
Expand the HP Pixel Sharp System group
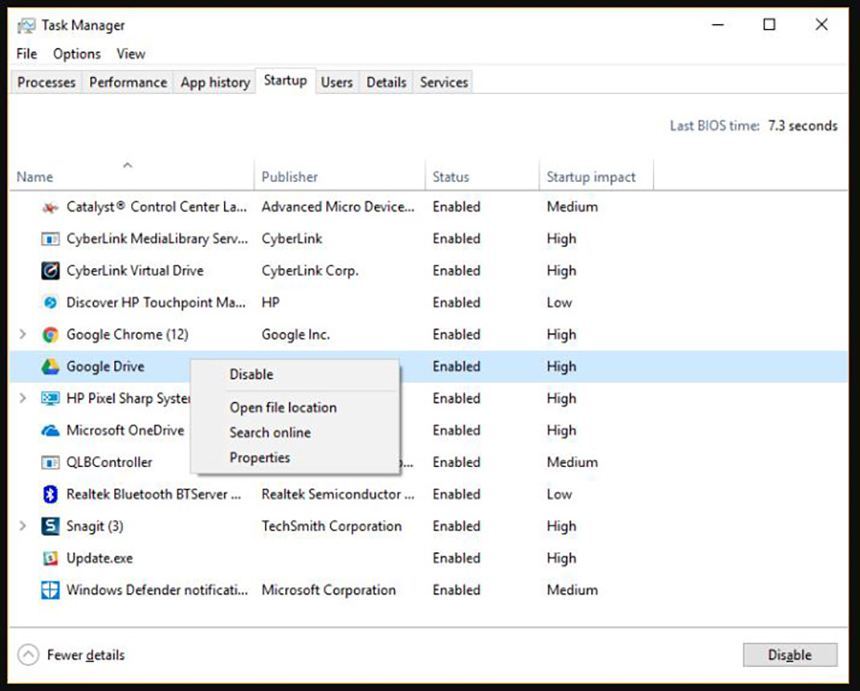23,399
